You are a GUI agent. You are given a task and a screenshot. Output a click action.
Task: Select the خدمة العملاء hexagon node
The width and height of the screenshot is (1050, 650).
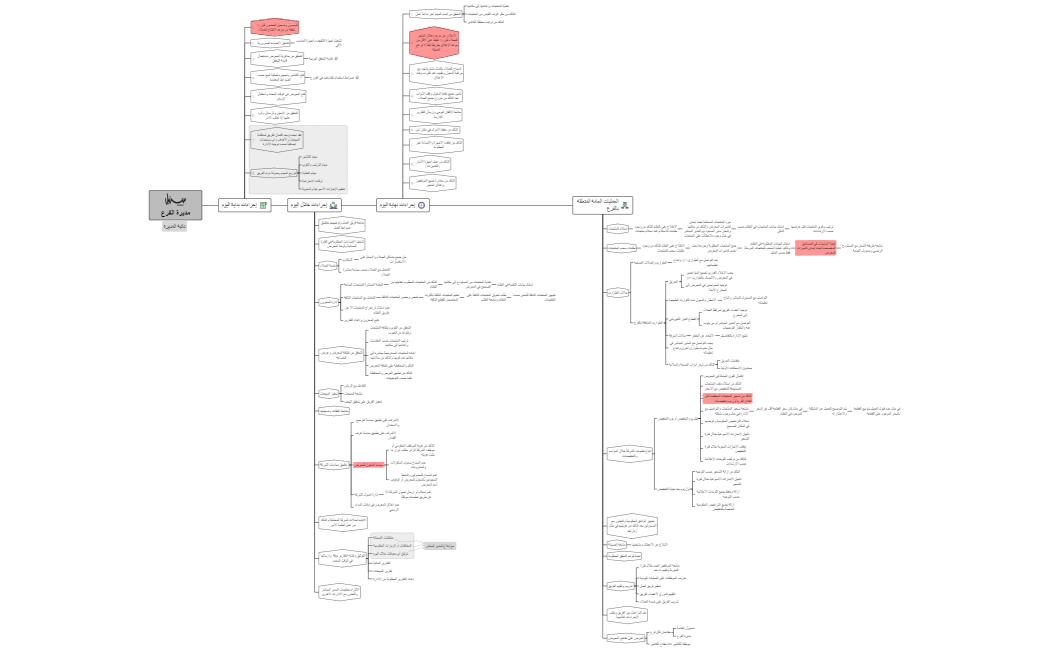[x=328, y=265]
